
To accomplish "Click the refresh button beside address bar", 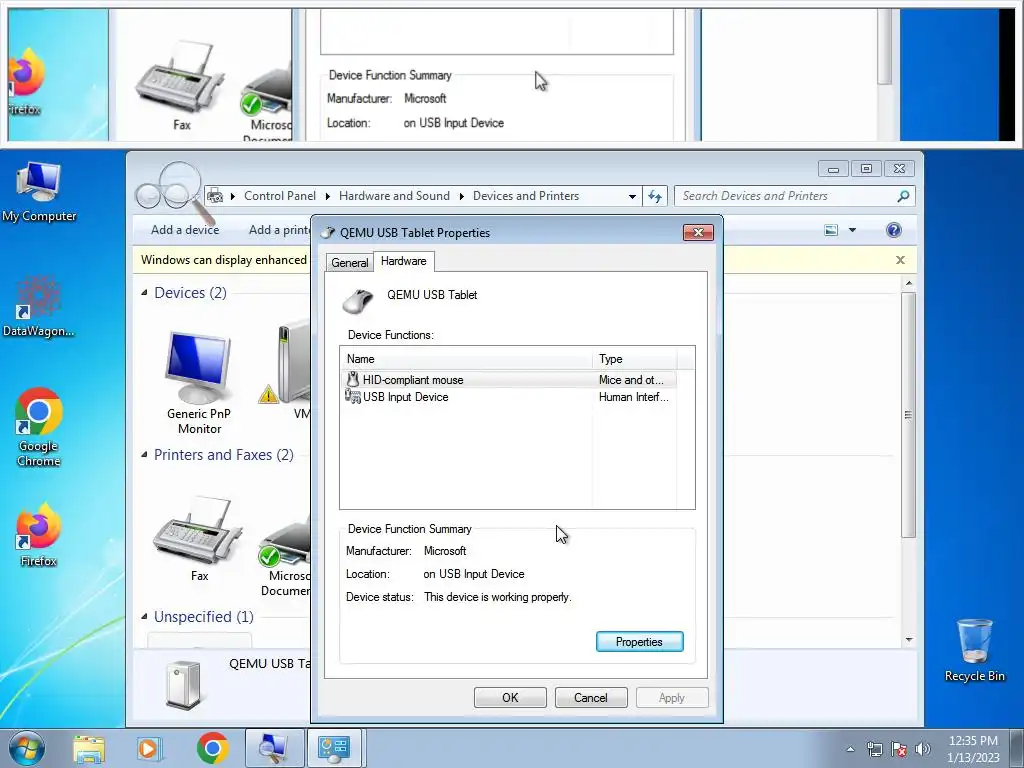I will 655,196.
